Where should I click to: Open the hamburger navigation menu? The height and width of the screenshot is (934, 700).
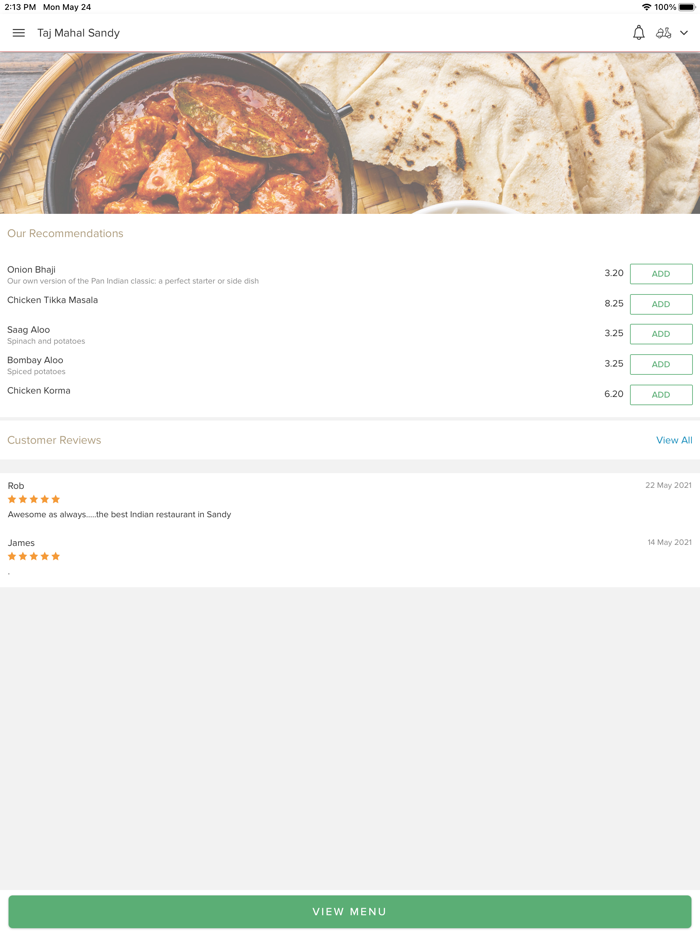click(18, 33)
